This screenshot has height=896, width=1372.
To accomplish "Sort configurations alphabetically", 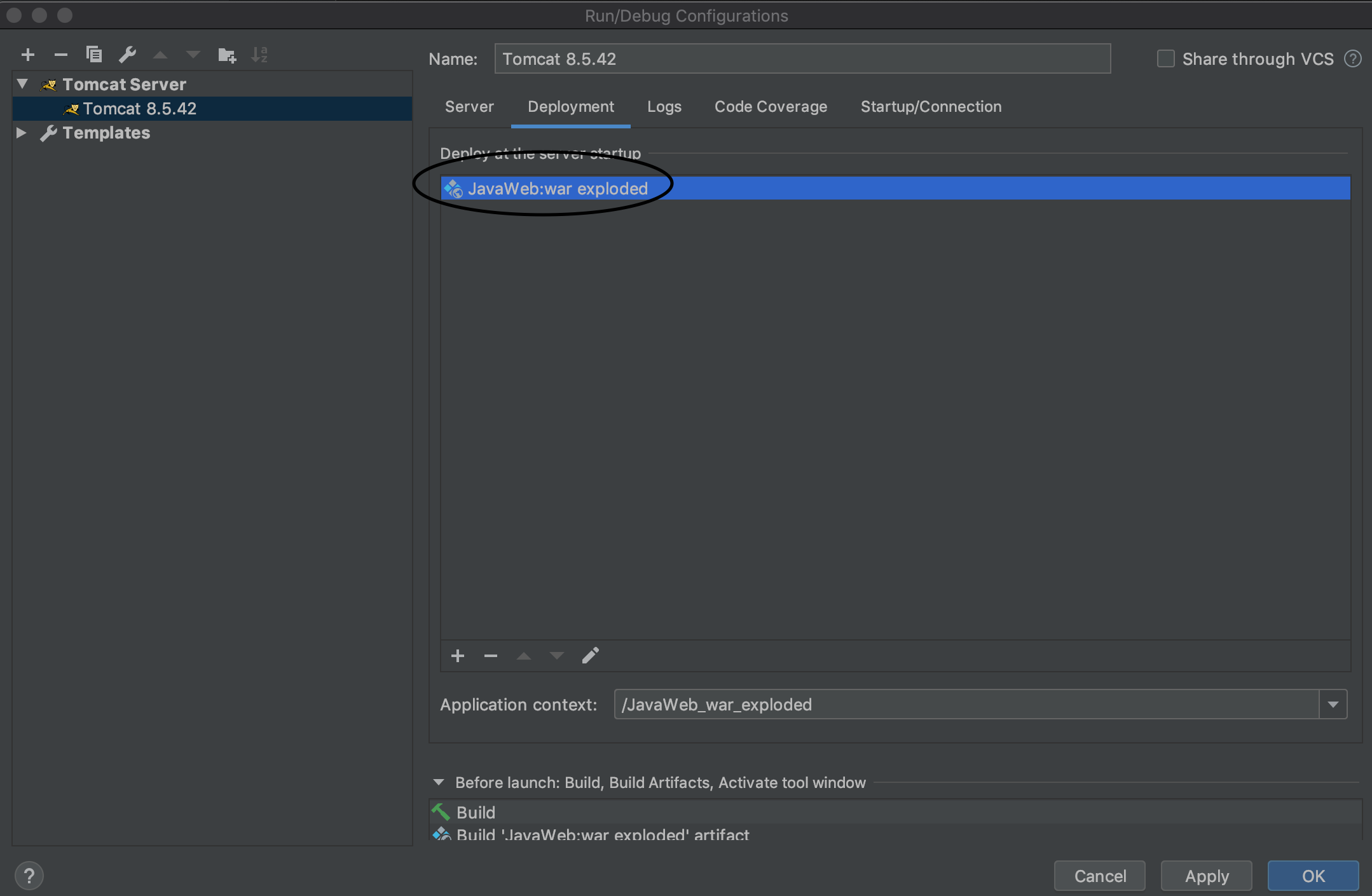I will (259, 55).
